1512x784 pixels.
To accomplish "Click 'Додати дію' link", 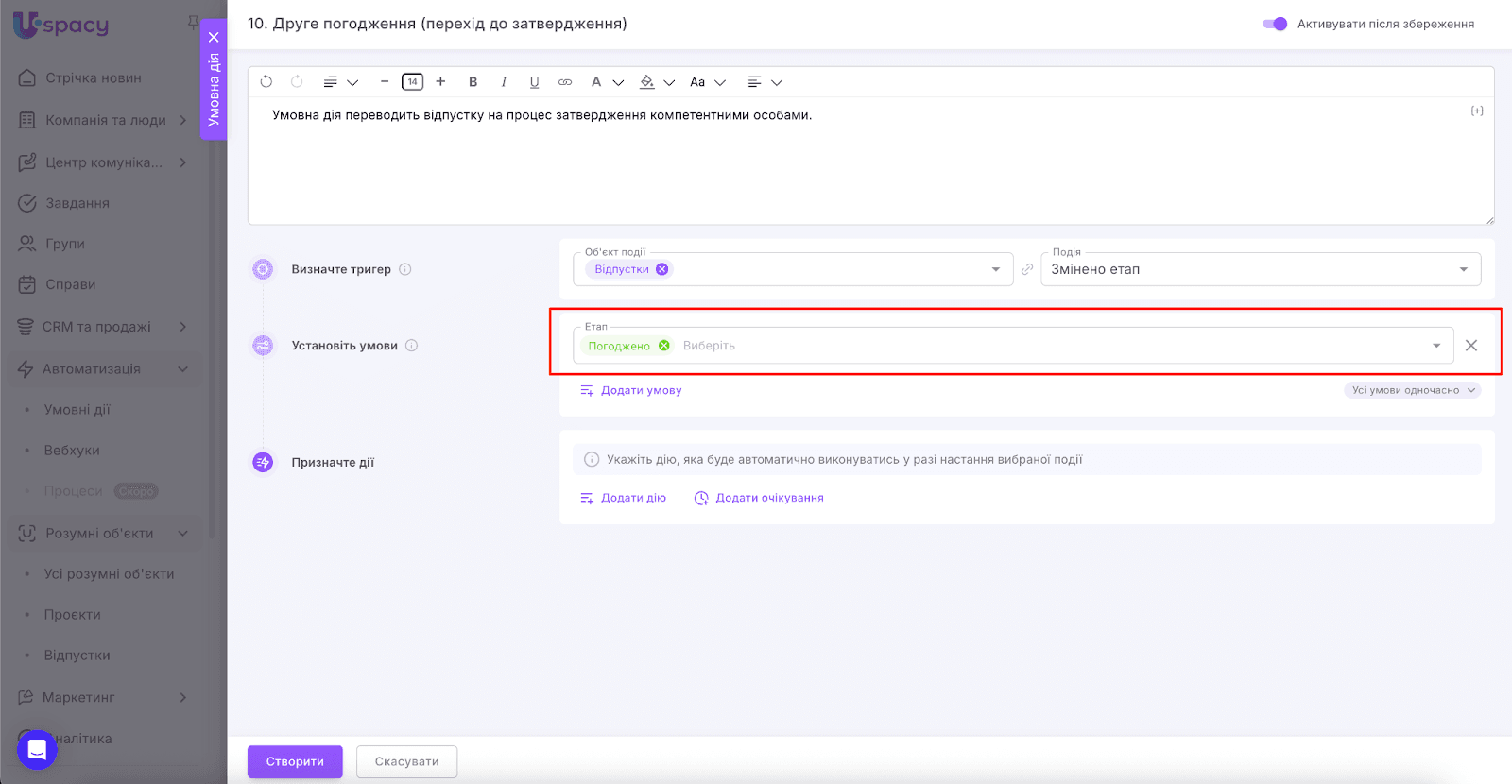I will point(624,498).
